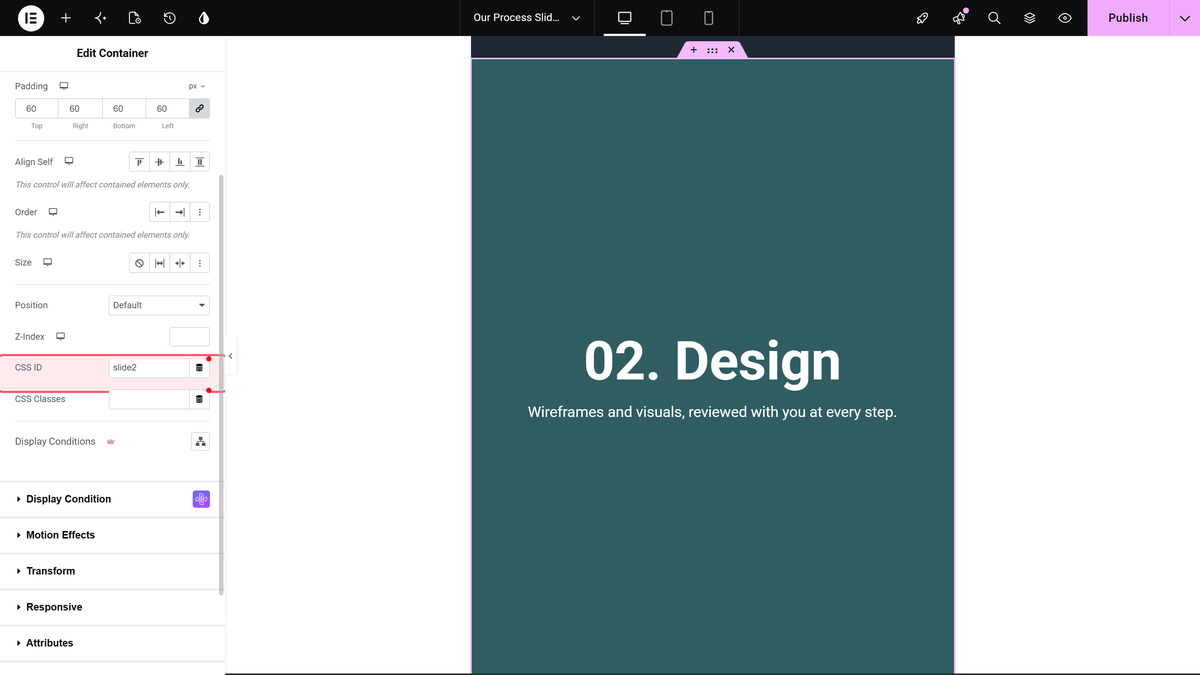
Task: Set Align Self to end
Action: coord(180,162)
